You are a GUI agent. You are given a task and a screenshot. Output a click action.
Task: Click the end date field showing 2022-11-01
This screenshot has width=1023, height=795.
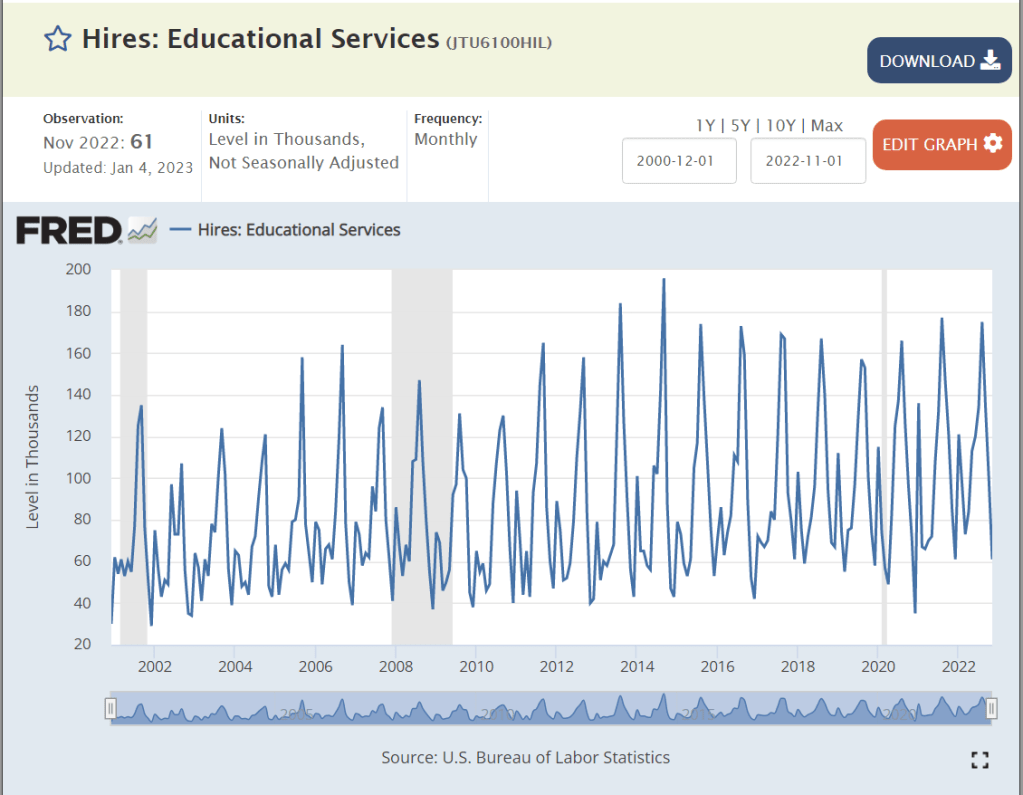coord(808,161)
